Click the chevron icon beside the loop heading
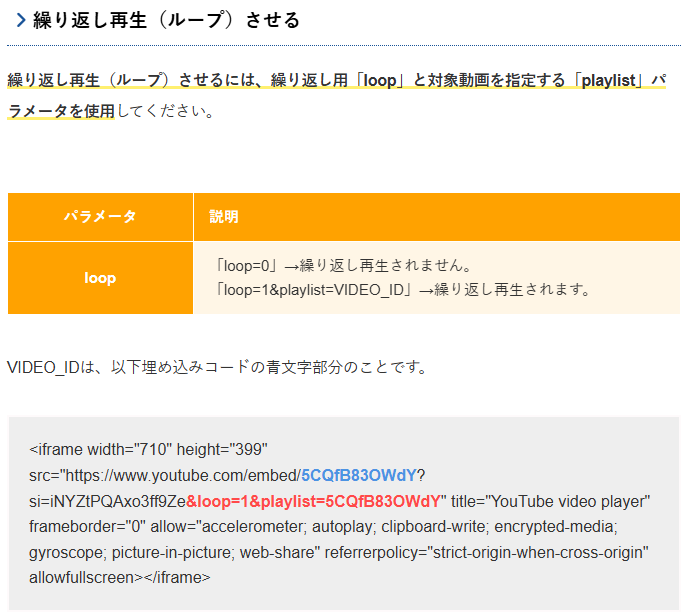 20,20
